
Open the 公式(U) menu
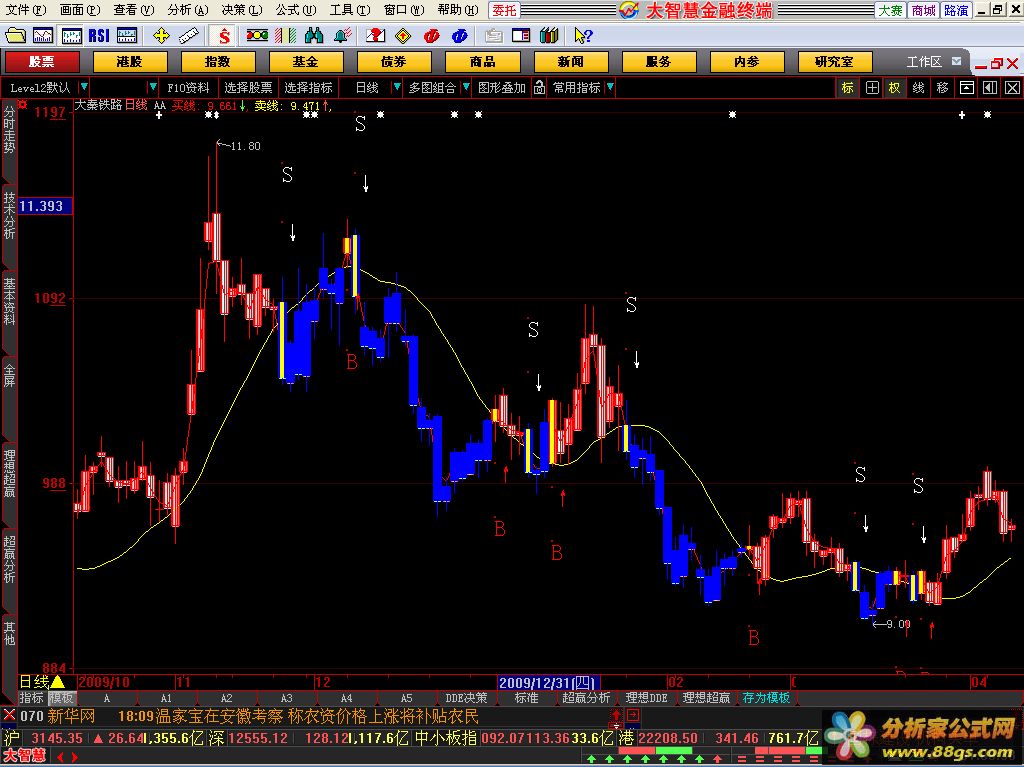tap(296, 10)
